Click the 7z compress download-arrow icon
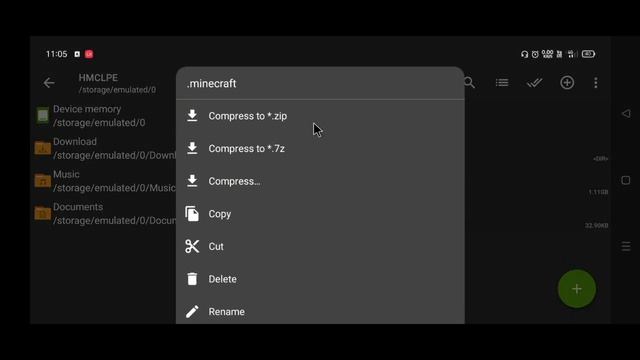 tap(192, 148)
